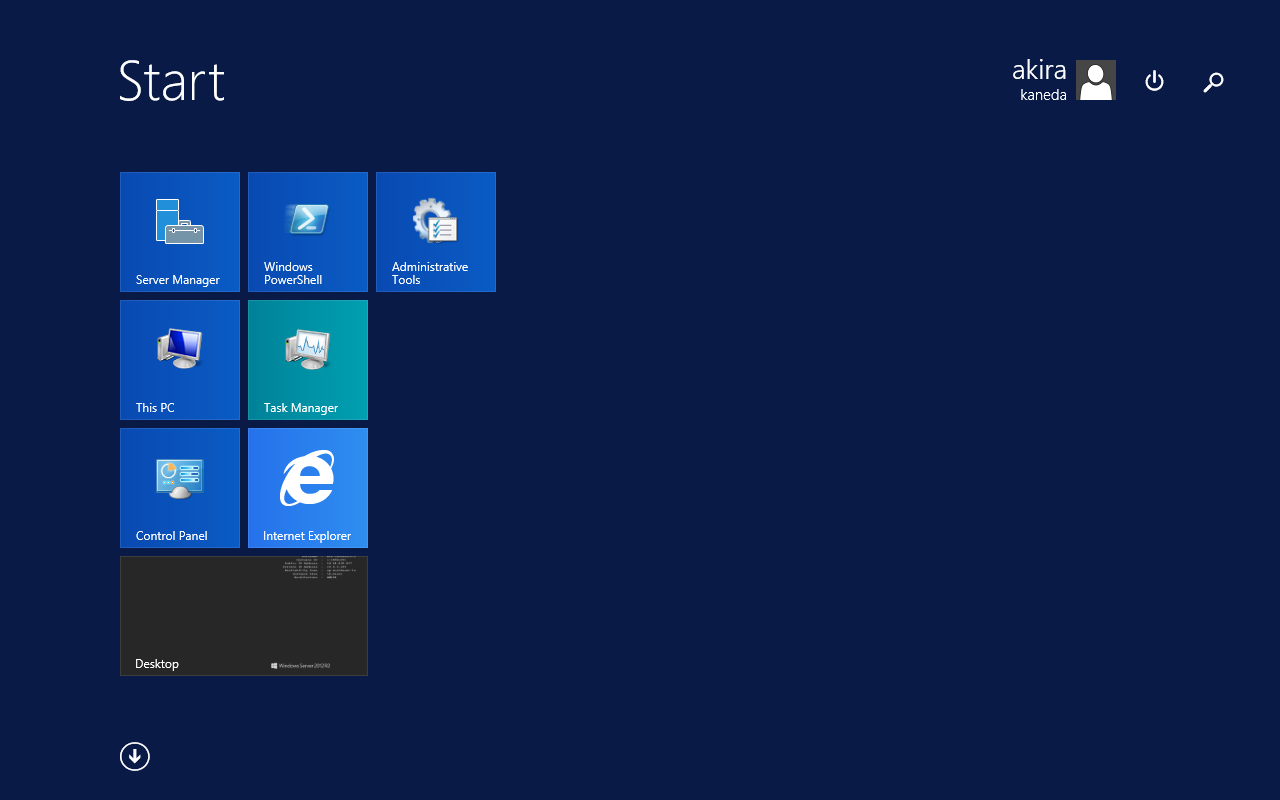Click the 'Server Manager' tile label
This screenshot has height=800, width=1280.
(x=178, y=280)
